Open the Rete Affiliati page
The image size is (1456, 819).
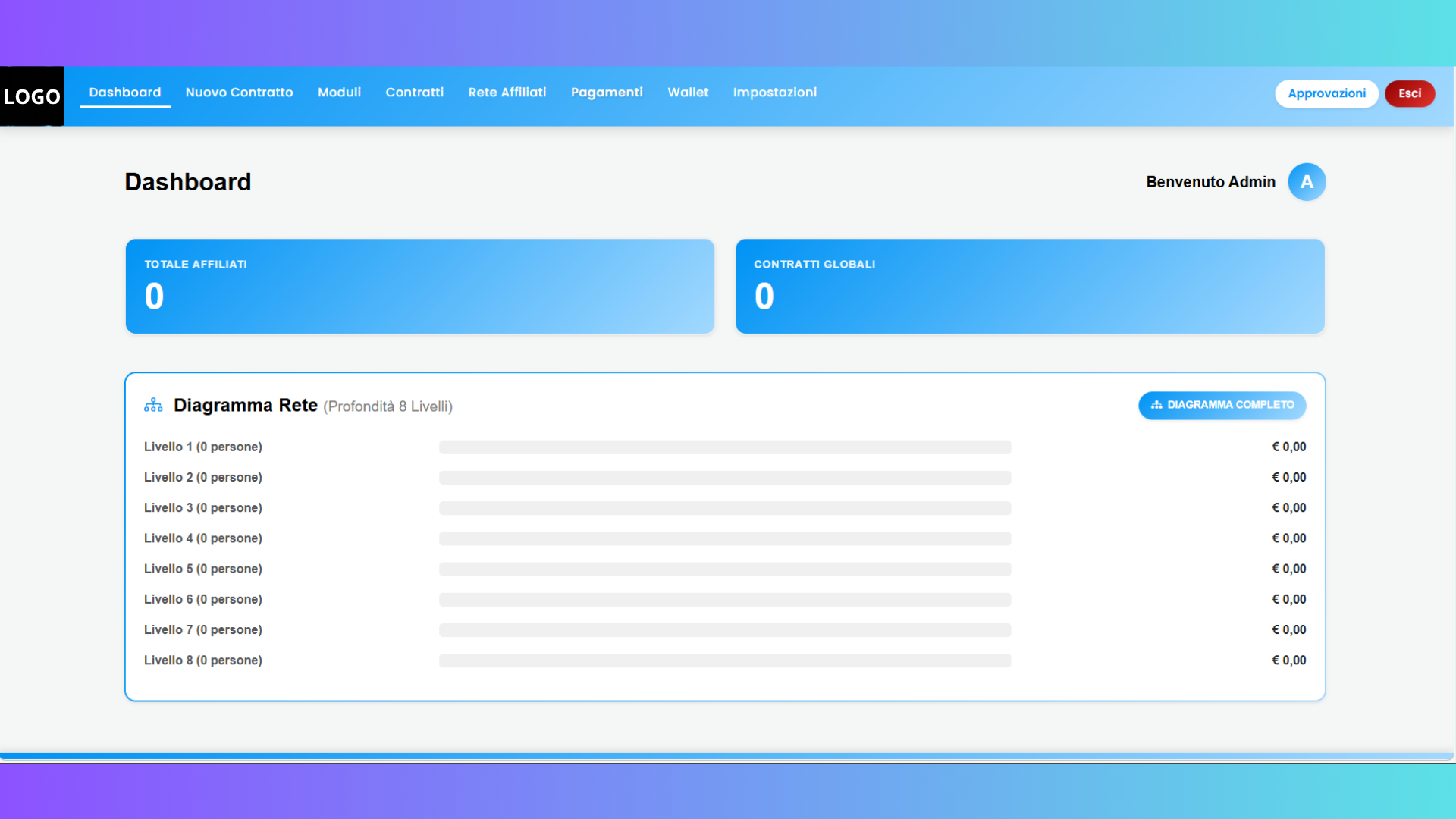pos(507,93)
